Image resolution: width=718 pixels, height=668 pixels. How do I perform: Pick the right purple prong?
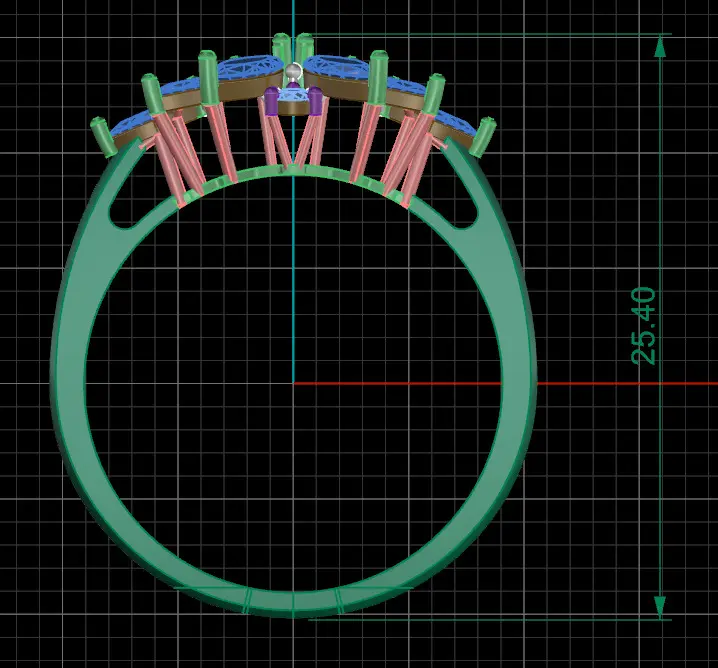(315, 101)
